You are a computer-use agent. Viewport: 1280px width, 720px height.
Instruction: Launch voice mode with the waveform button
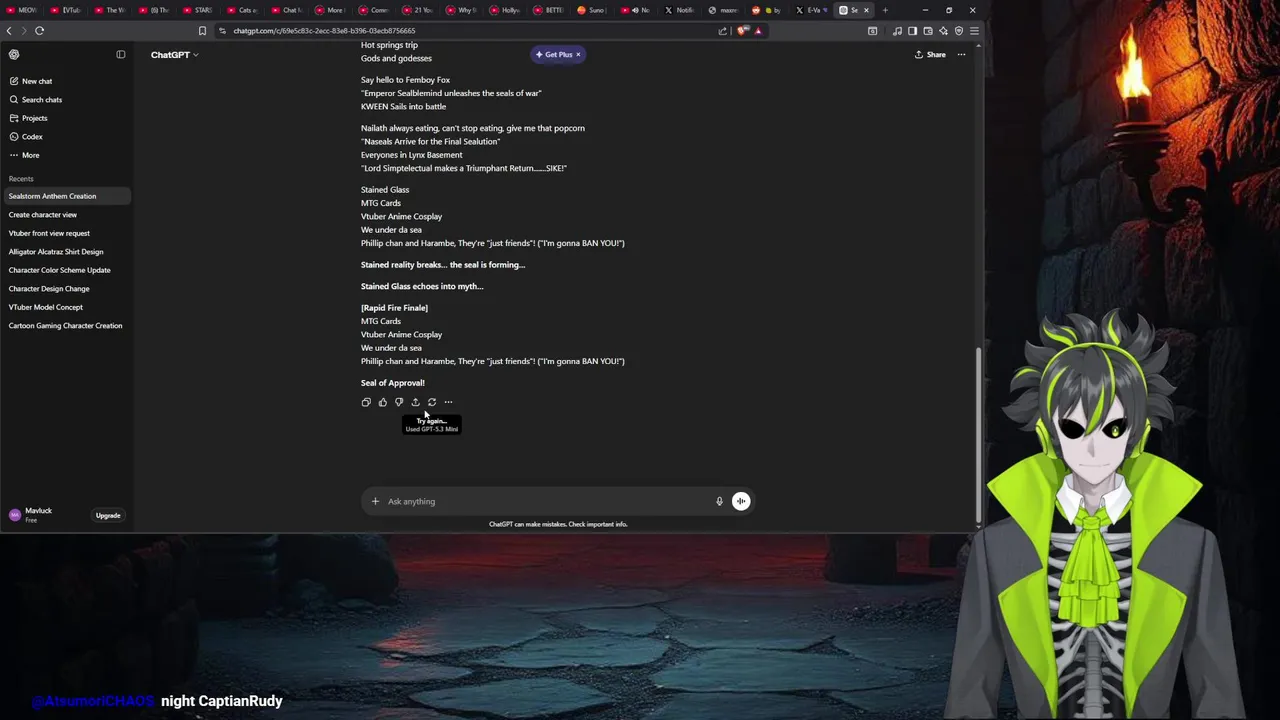[x=741, y=501]
